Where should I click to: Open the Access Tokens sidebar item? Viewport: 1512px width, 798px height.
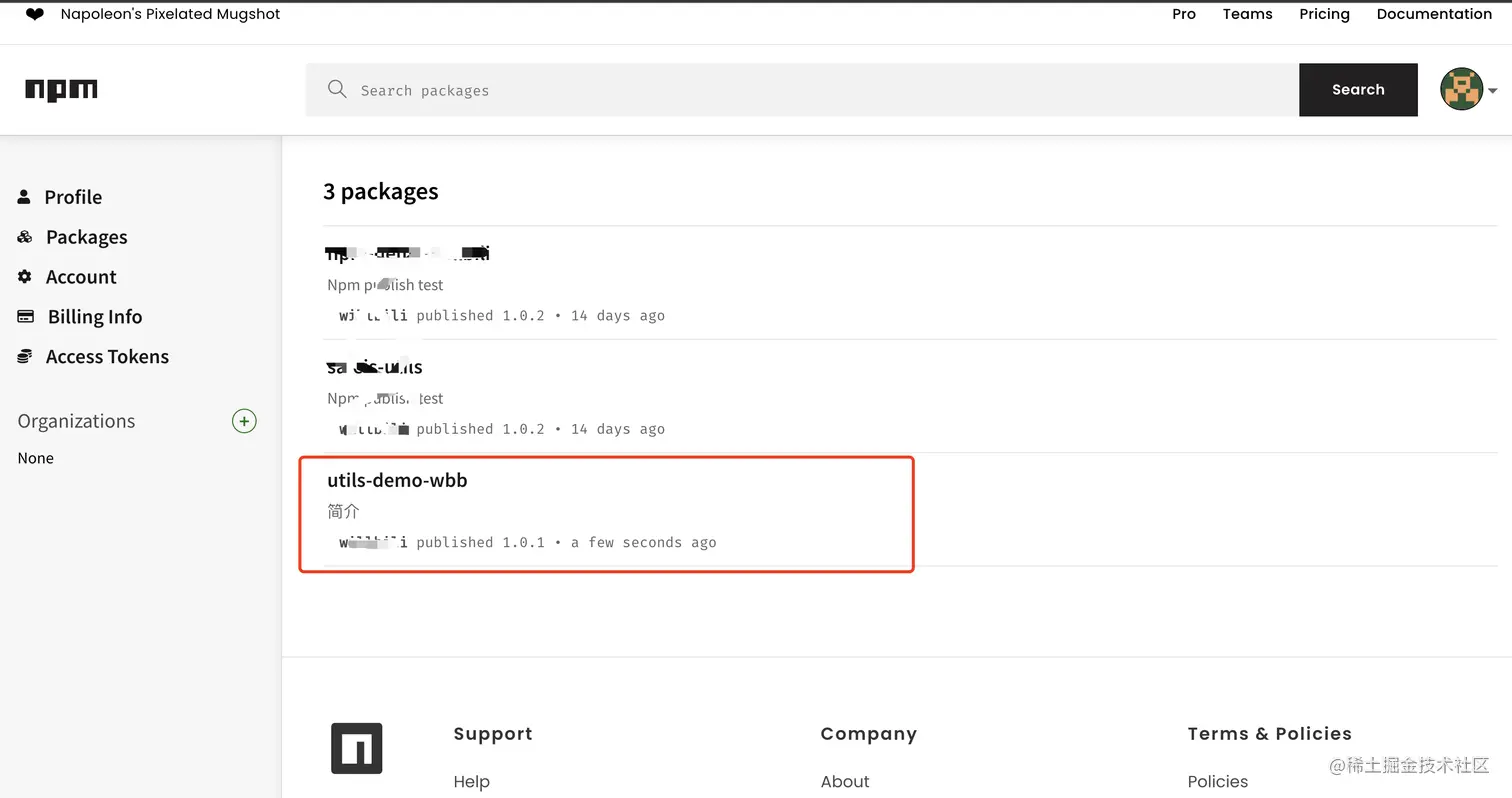tap(107, 357)
